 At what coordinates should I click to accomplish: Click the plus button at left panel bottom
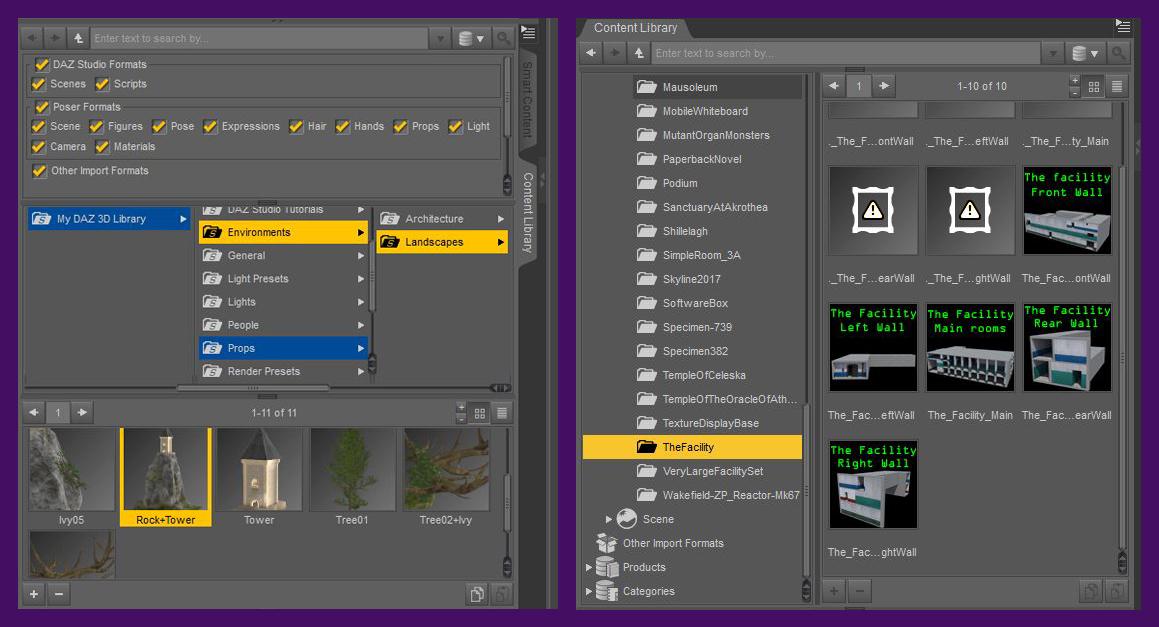34,594
